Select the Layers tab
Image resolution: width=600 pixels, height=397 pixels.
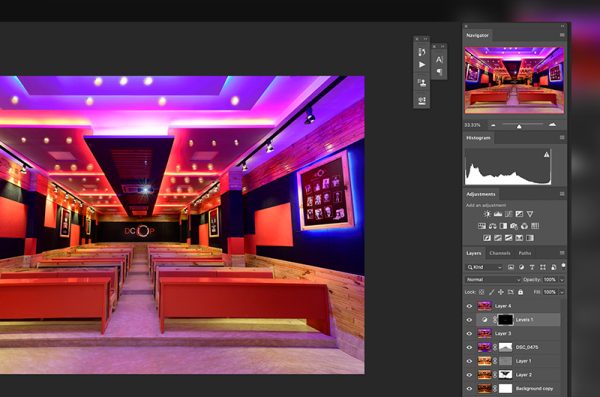pos(474,253)
